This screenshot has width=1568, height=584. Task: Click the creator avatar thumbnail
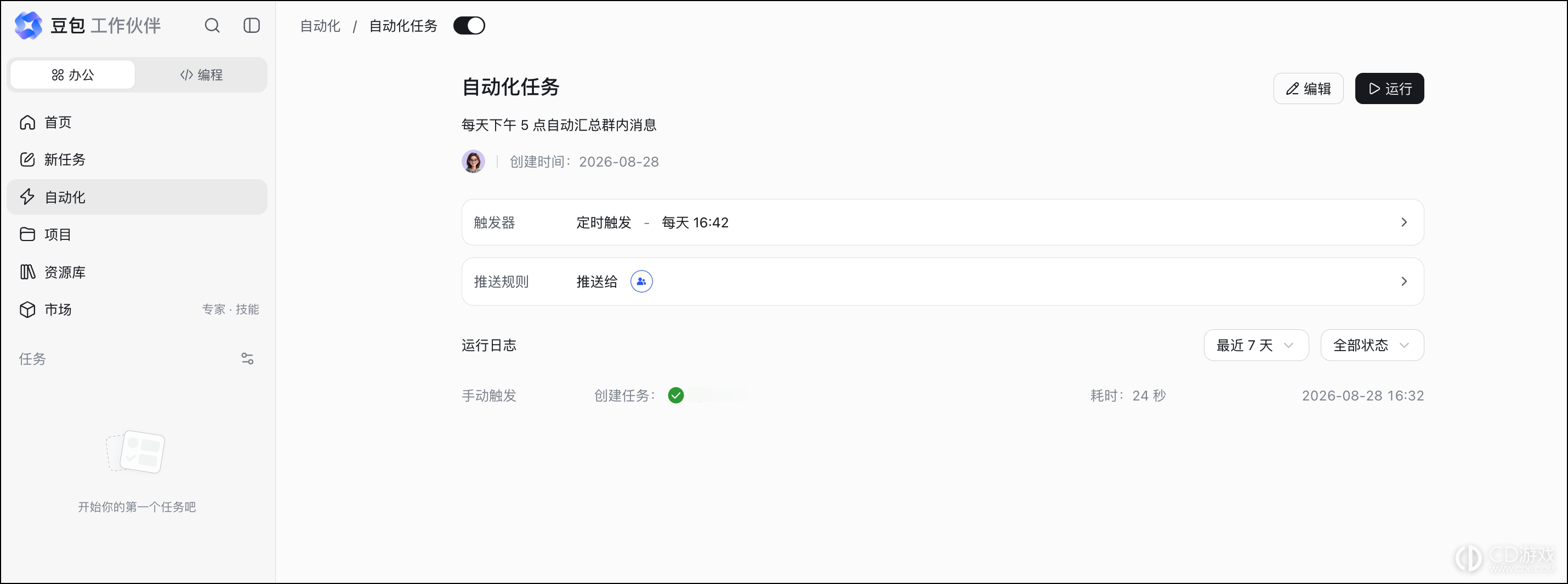pyautogui.click(x=473, y=161)
